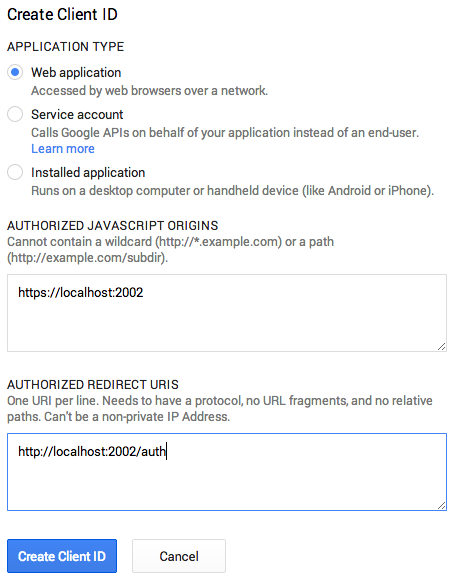This screenshot has width=457, height=581.
Task: Click the 'Web application' label text
Action: click(76, 73)
